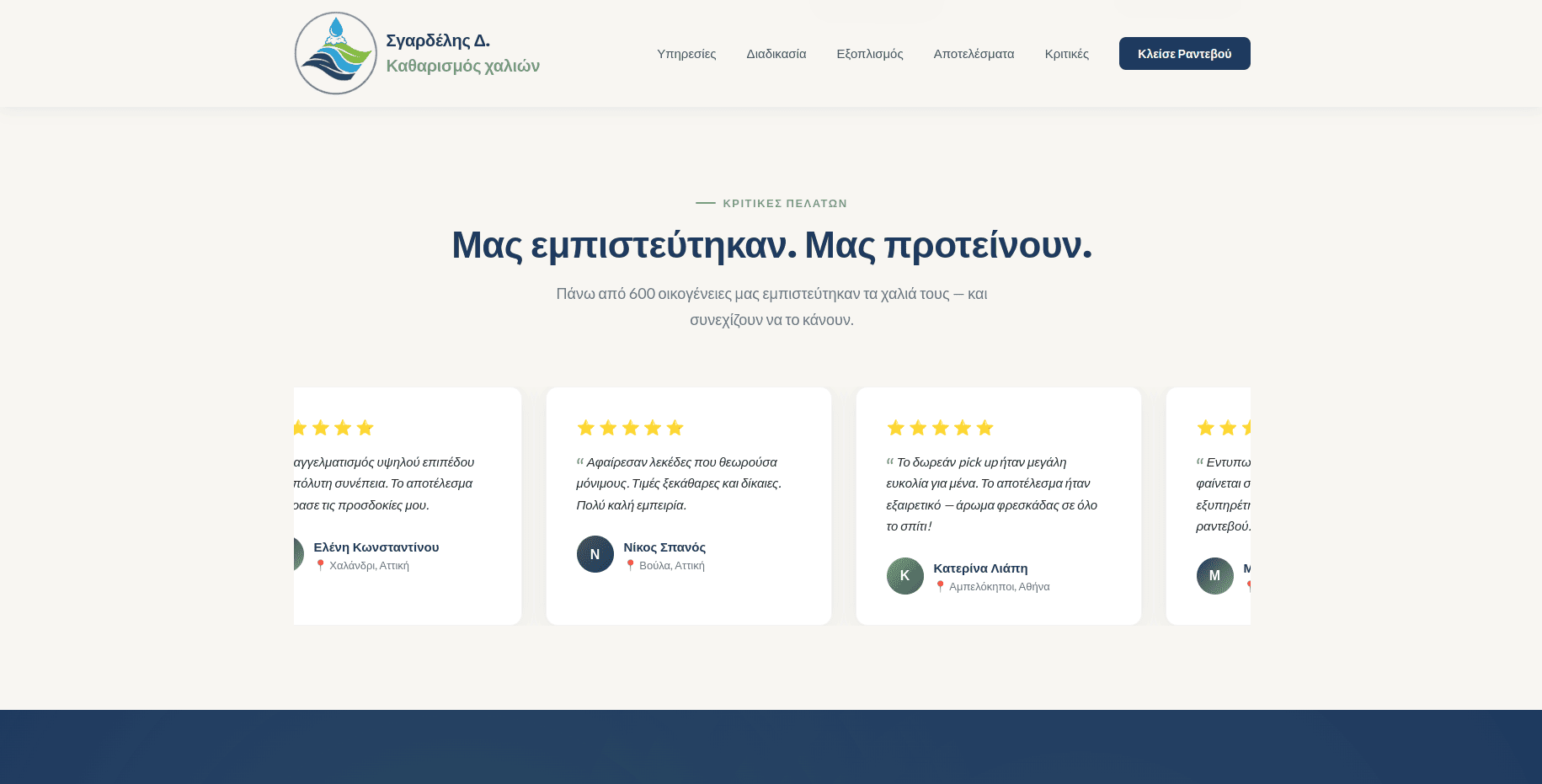Open the Υπηρεσίες navigation item

686,54
